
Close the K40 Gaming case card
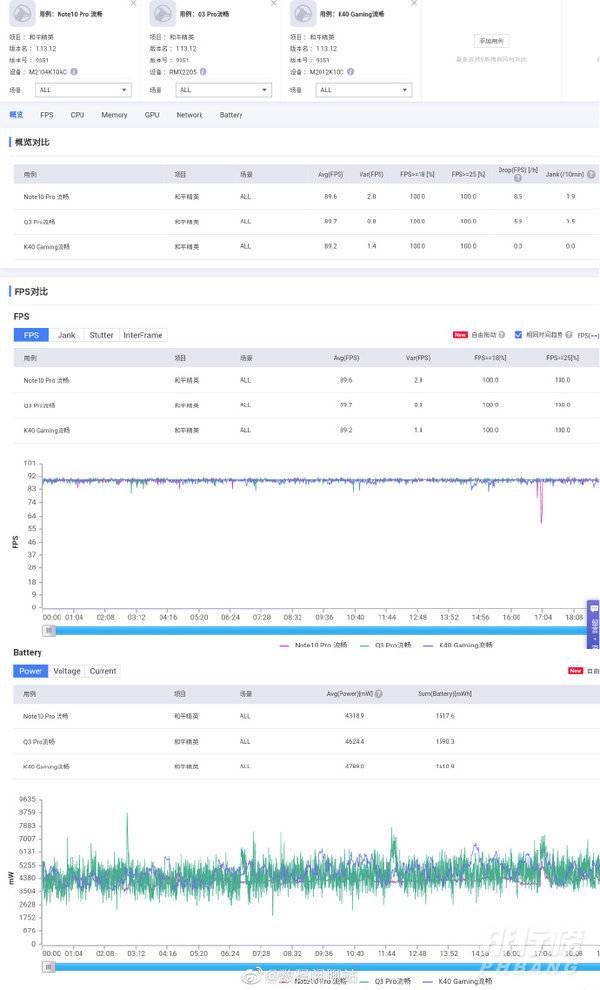coord(413,3)
